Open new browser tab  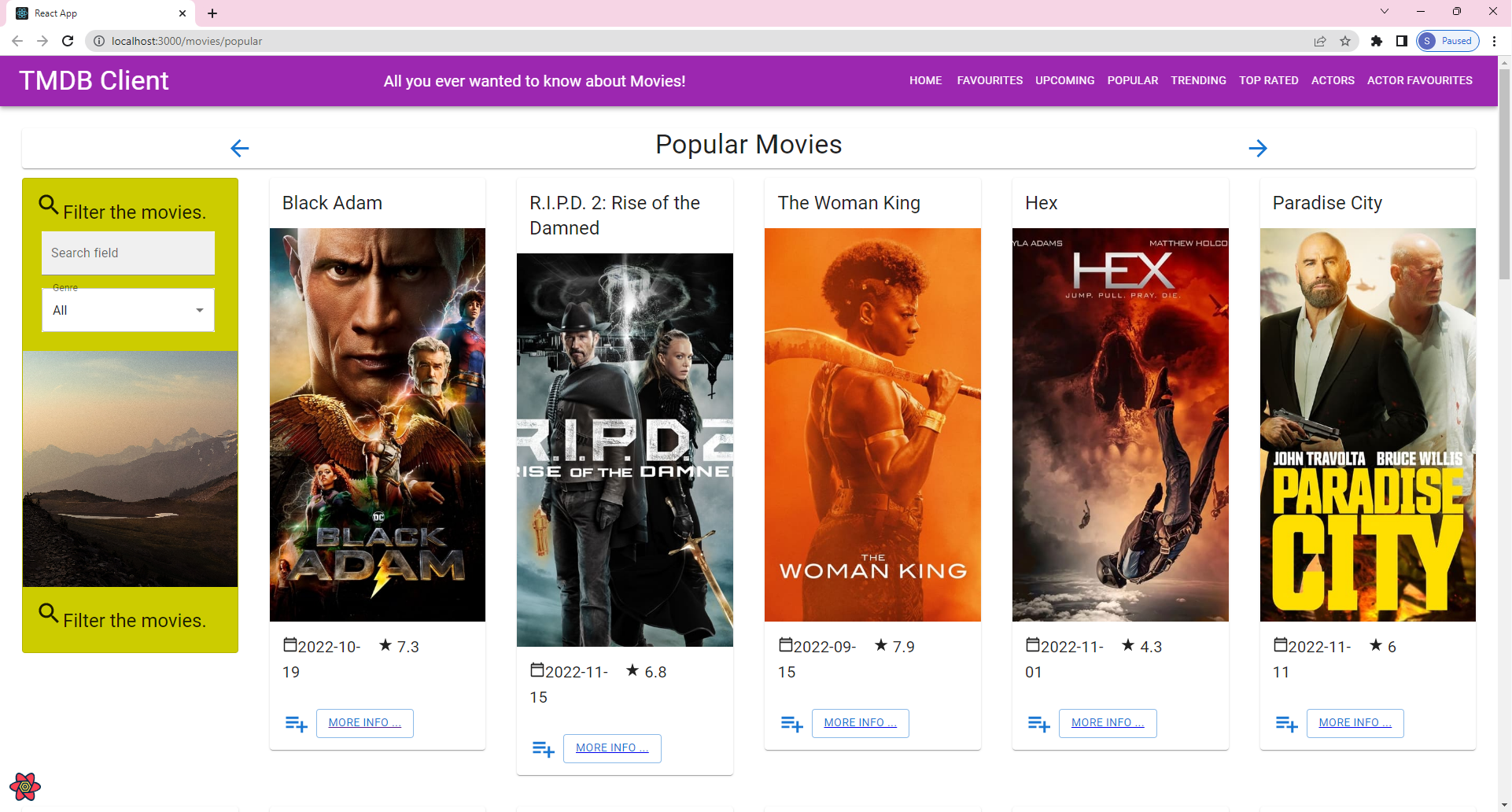pyautogui.click(x=212, y=13)
